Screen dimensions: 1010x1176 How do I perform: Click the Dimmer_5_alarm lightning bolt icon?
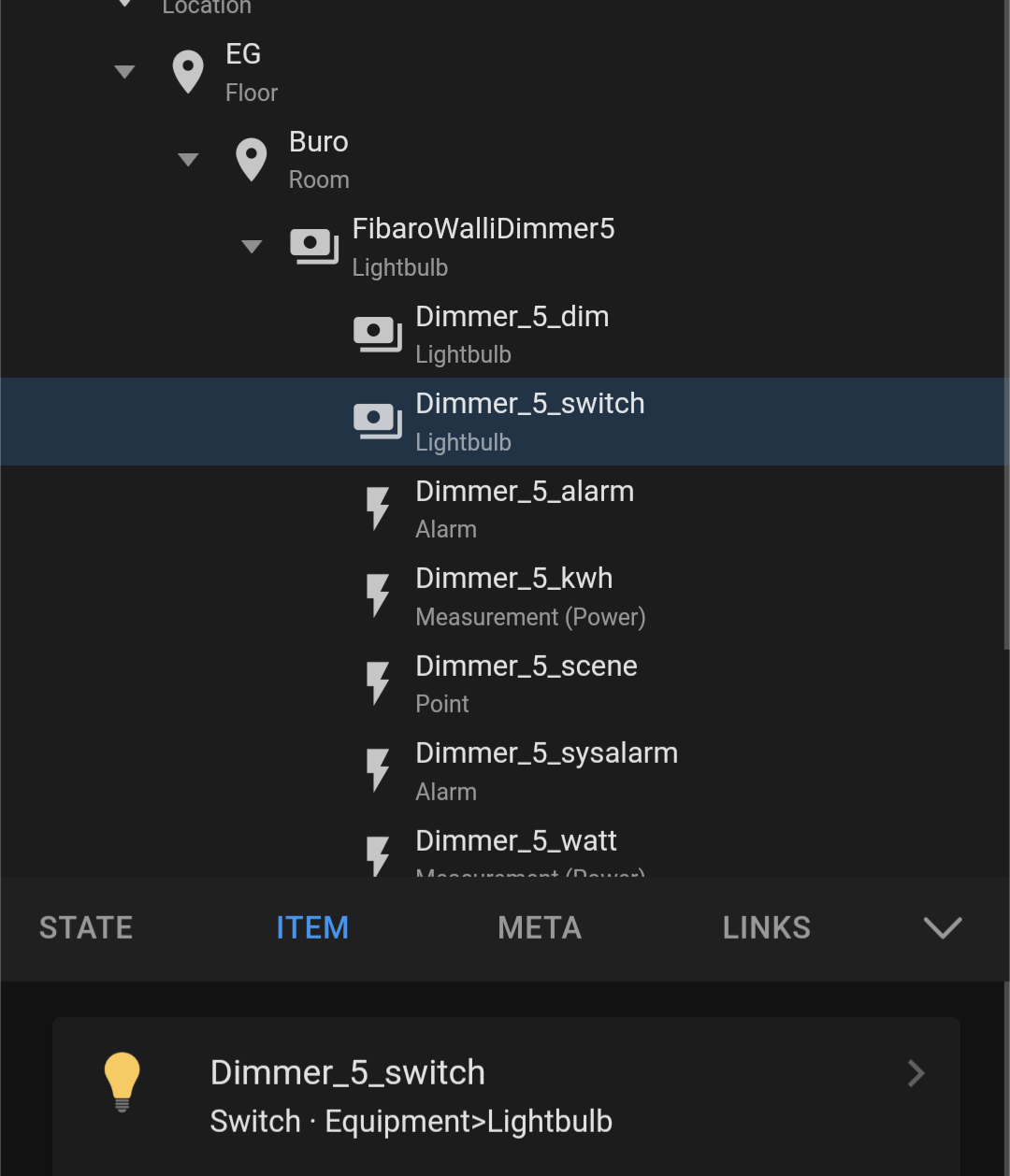[378, 509]
